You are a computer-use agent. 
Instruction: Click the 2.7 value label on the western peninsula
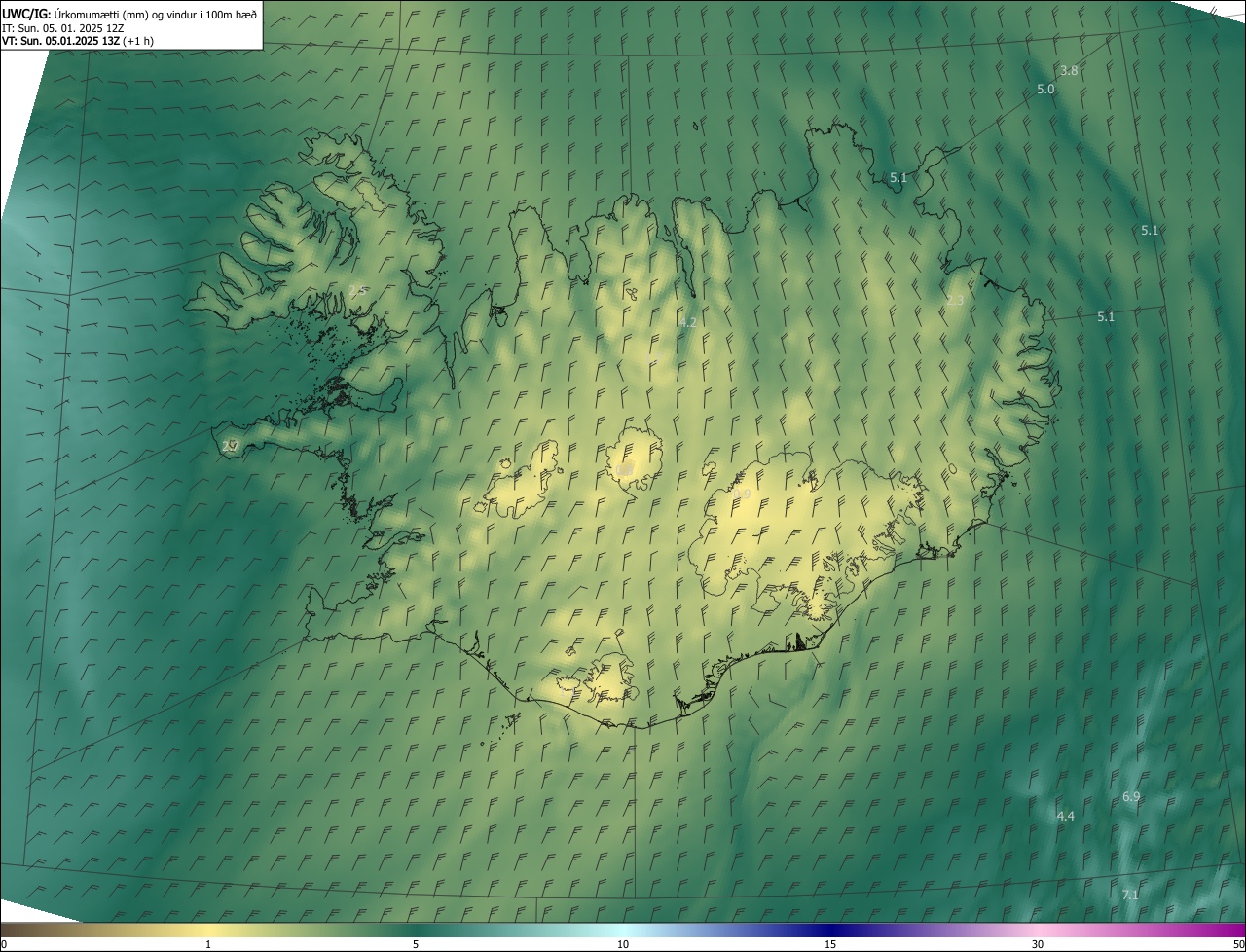(x=230, y=446)
